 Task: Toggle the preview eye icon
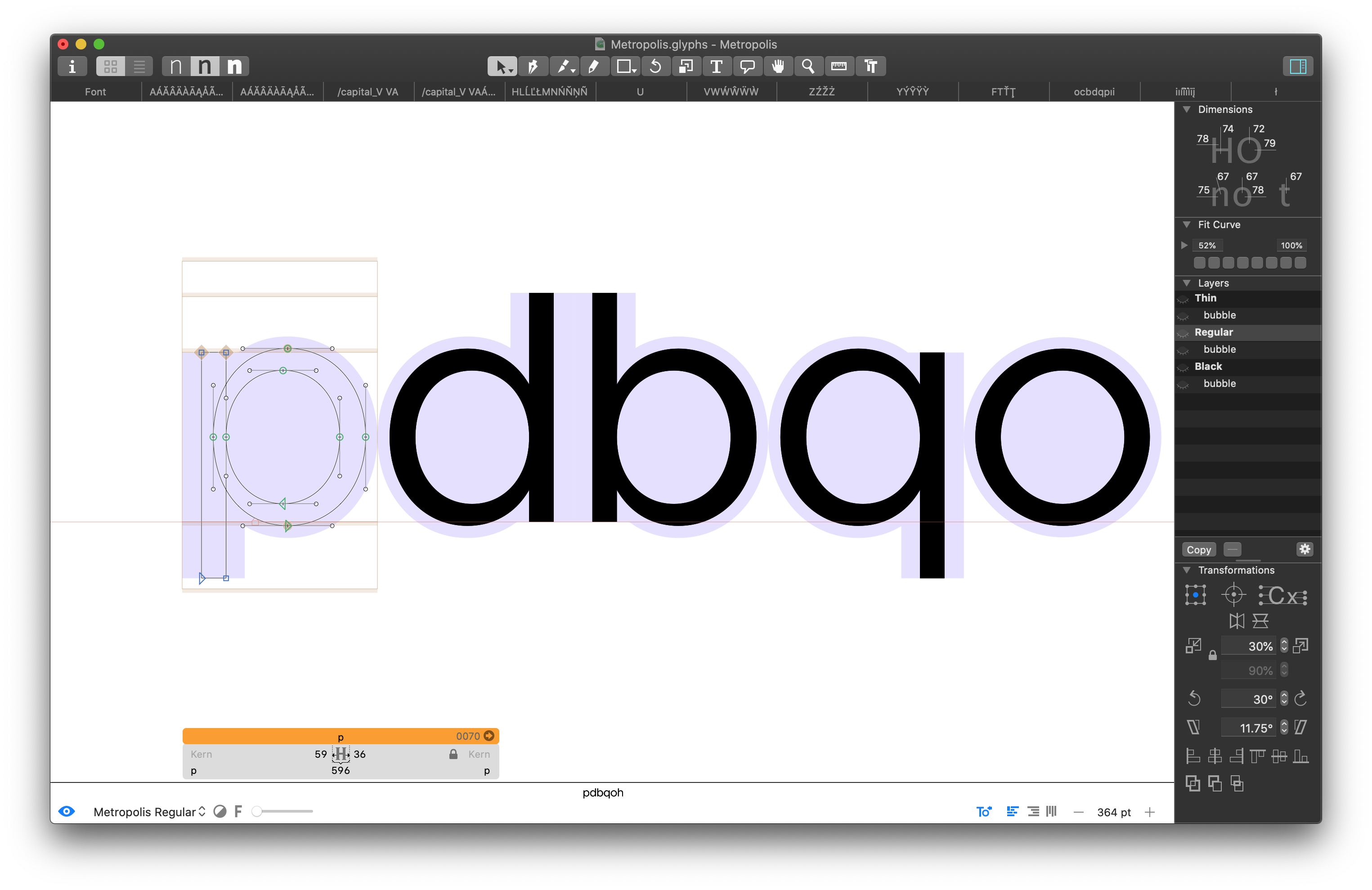click(67, 812)
